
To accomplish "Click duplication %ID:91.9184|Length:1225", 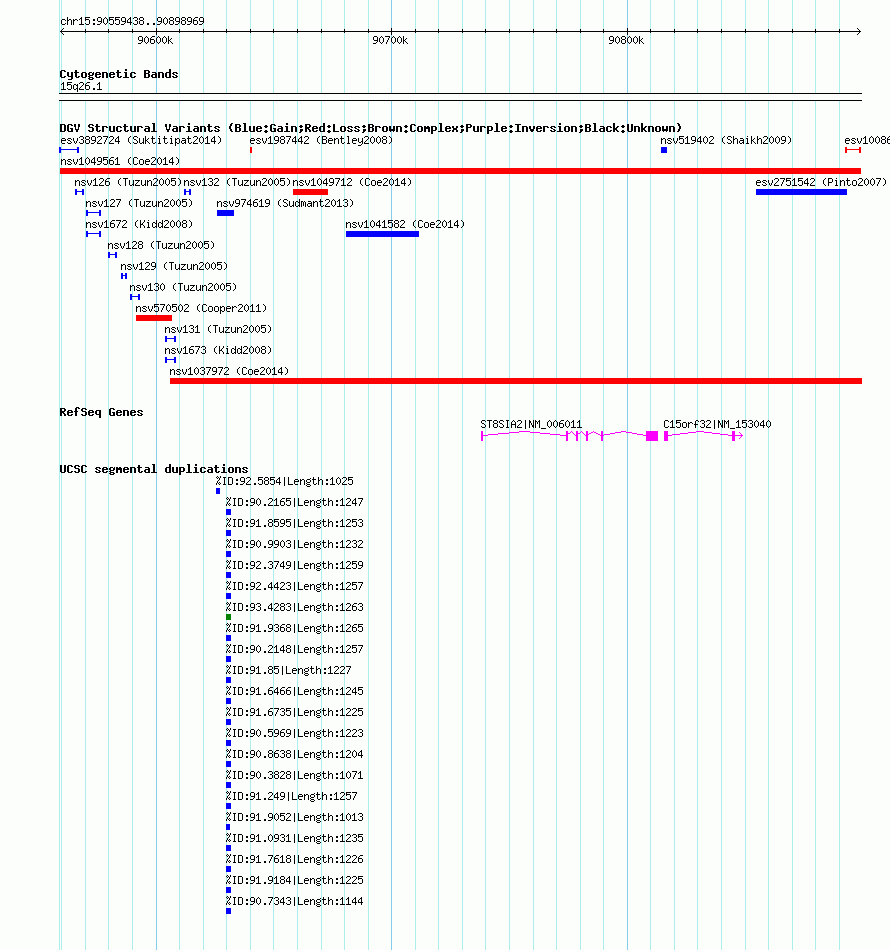I will coord(294,880).
